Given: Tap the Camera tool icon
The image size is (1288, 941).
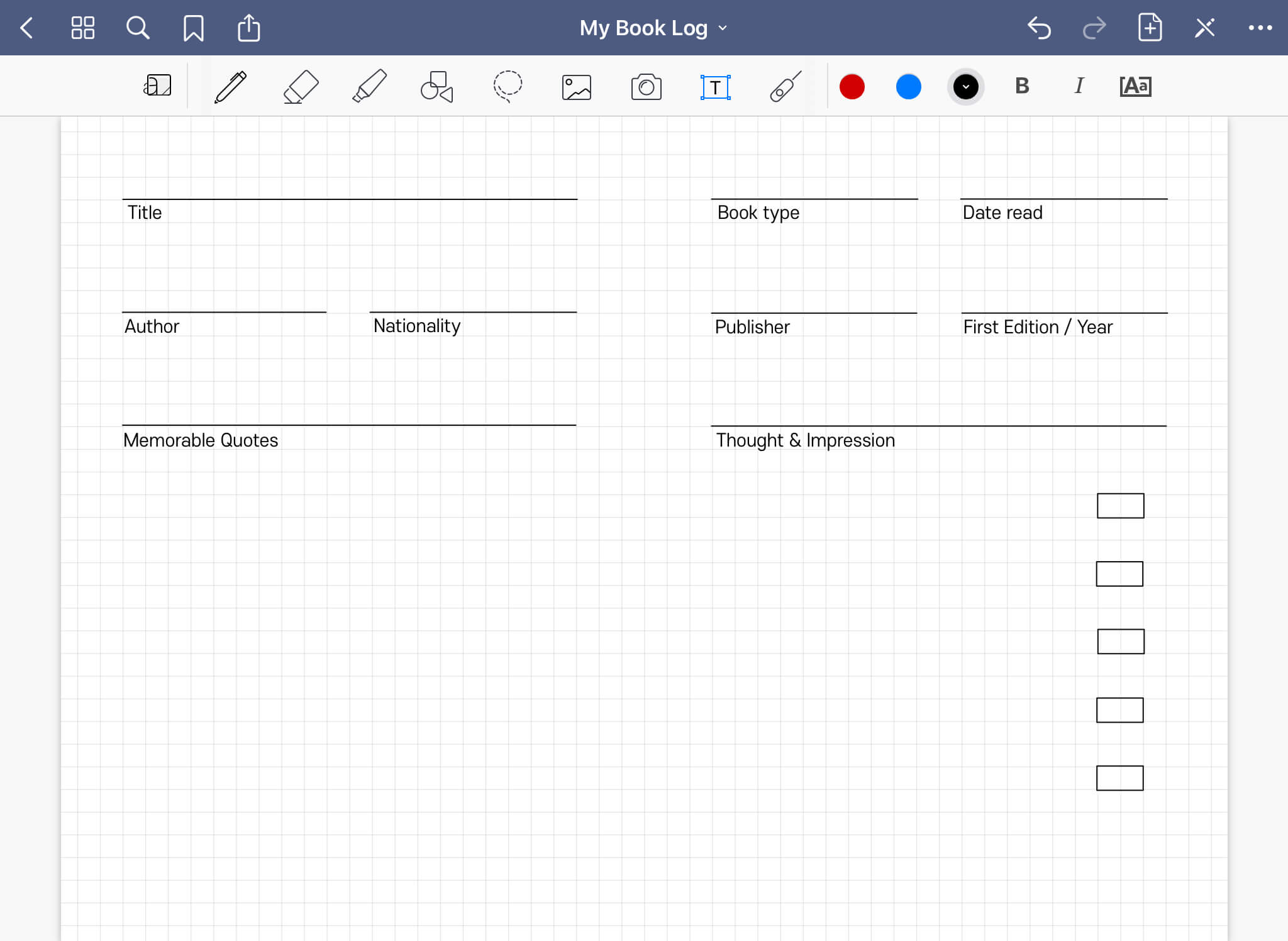Looking at the screenshot, I should tap(646, 87).
